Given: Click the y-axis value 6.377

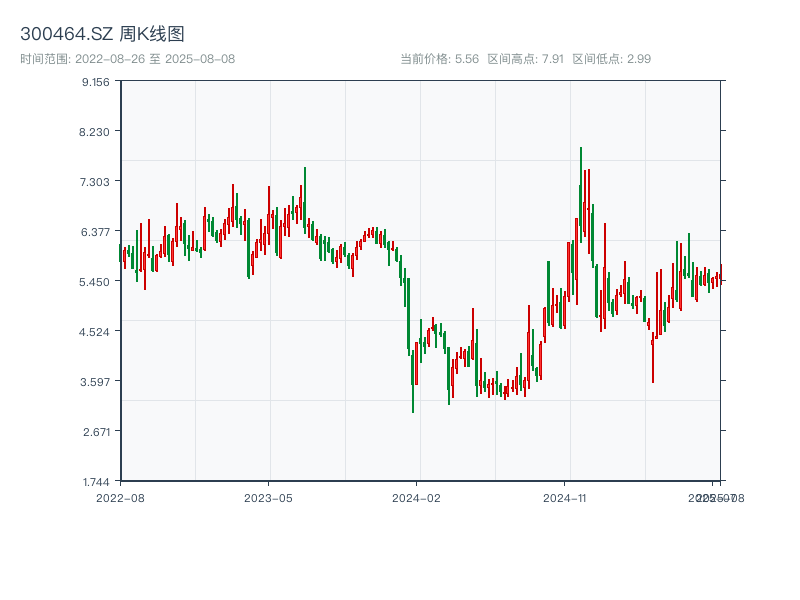Looking at the screenshot, I should point(95,232).
